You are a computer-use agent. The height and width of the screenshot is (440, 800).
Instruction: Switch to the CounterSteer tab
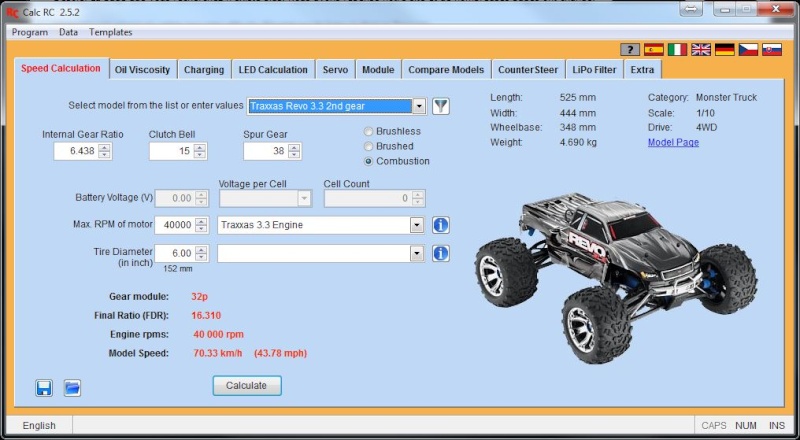[528, 70]
